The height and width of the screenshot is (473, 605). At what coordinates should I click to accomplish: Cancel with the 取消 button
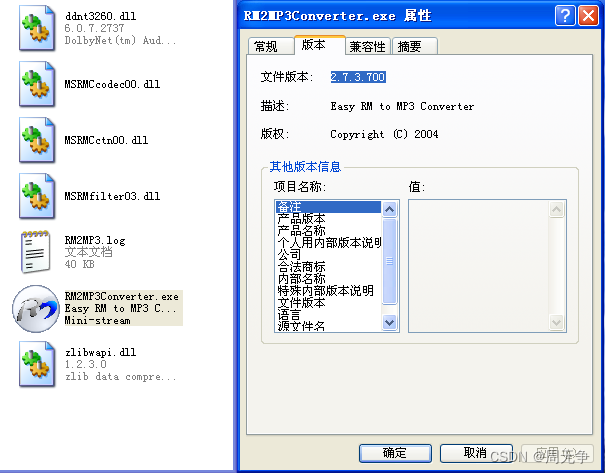point(476,453)
